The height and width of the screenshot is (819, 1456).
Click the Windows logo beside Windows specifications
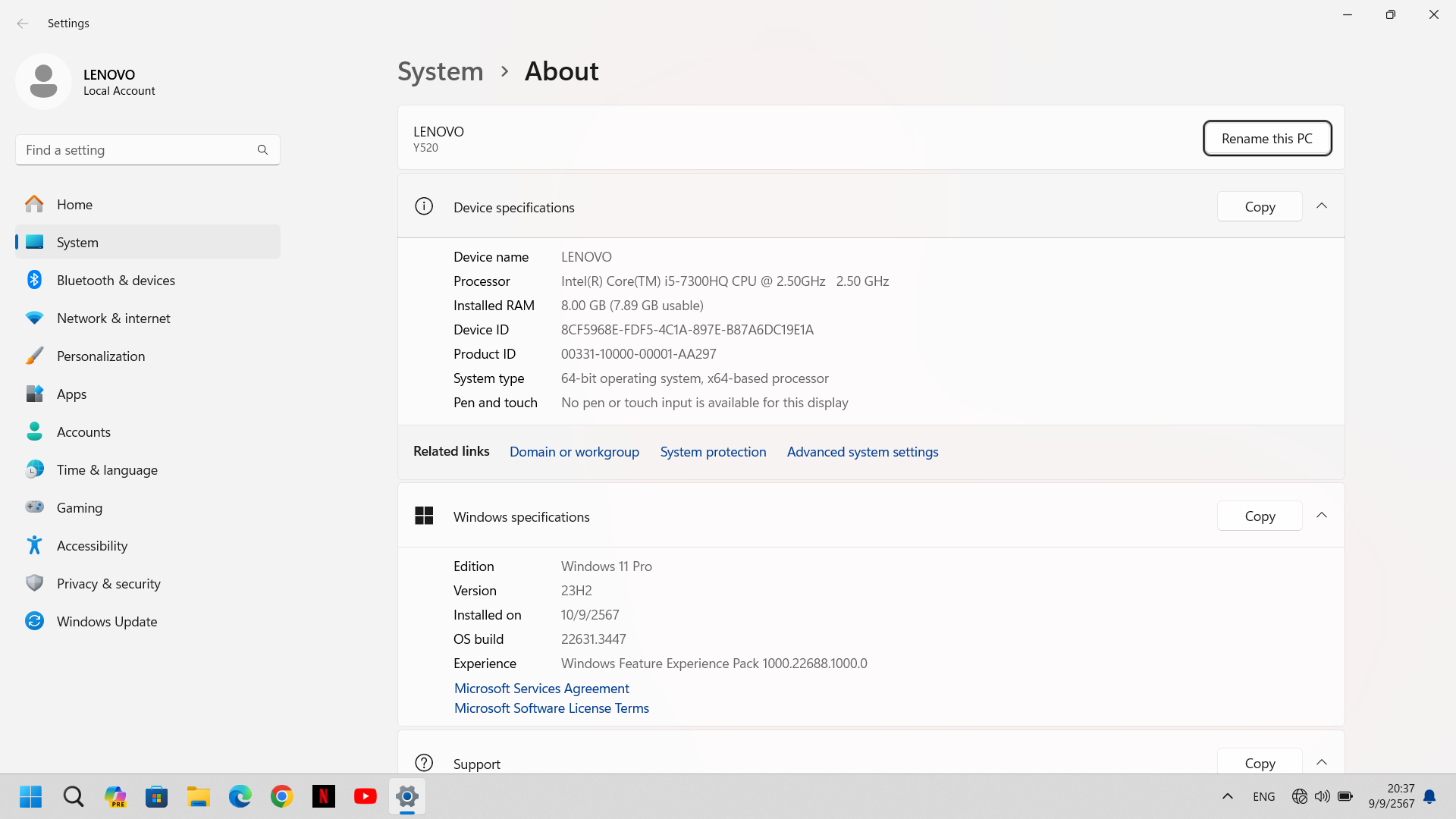tap(424, 516)
